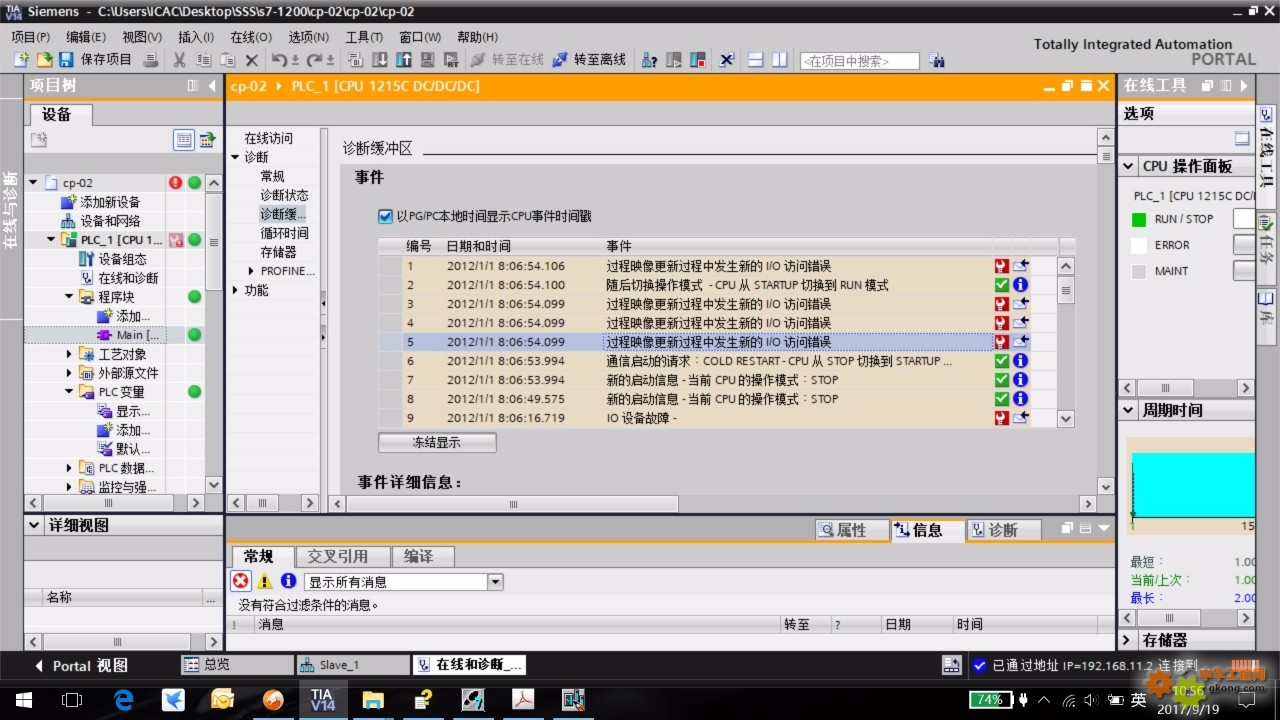Collapse the cp-02 project node

click(34, 183)
